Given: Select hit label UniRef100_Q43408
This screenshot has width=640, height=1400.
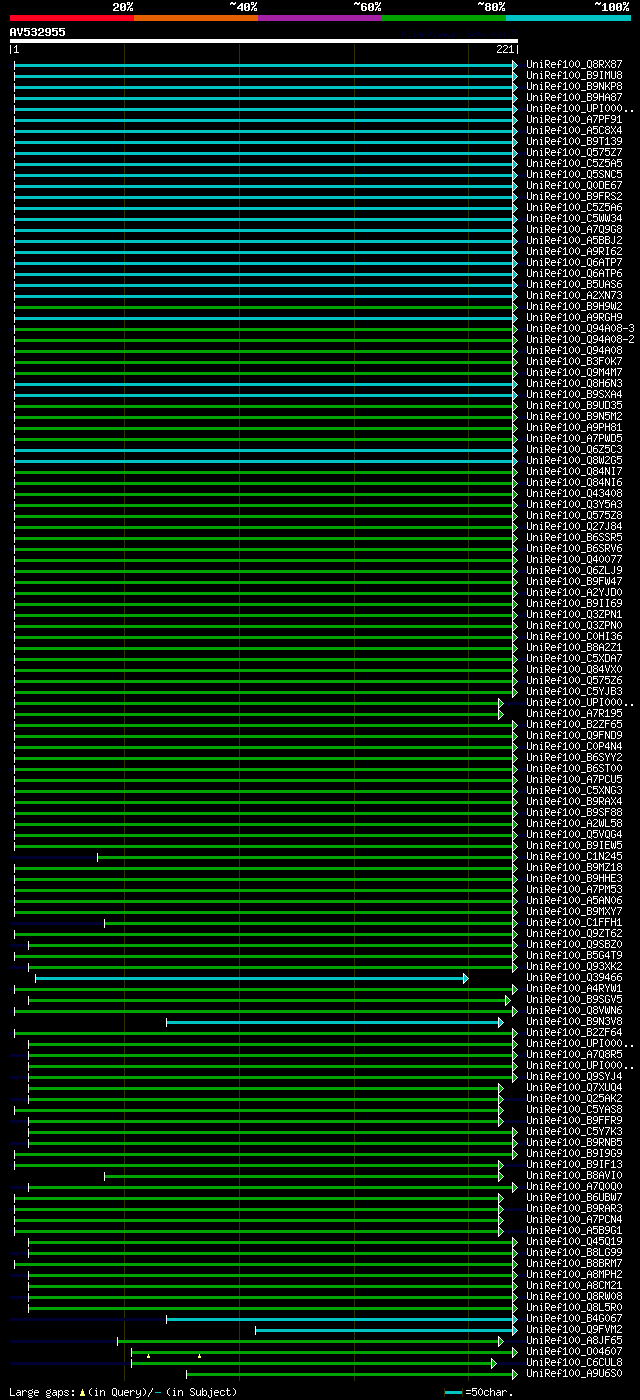Looking at the screenshot, I should pos(574,493).
